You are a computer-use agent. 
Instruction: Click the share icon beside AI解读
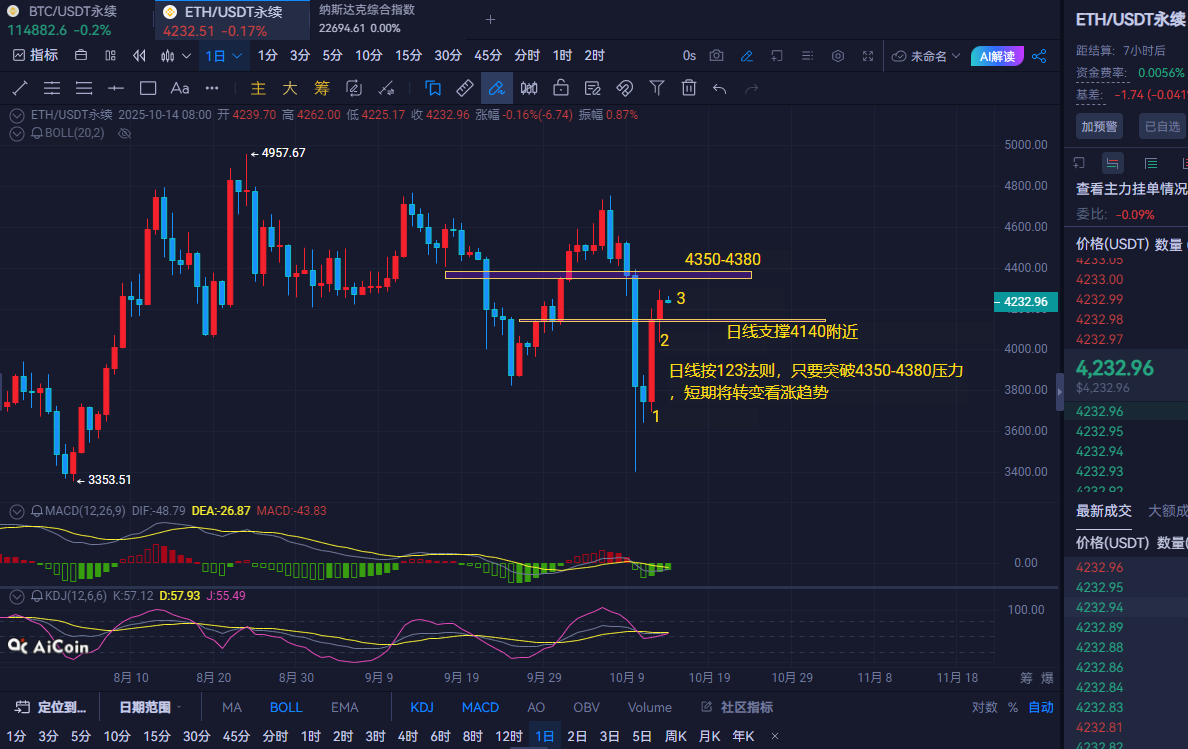point(1039,56)
